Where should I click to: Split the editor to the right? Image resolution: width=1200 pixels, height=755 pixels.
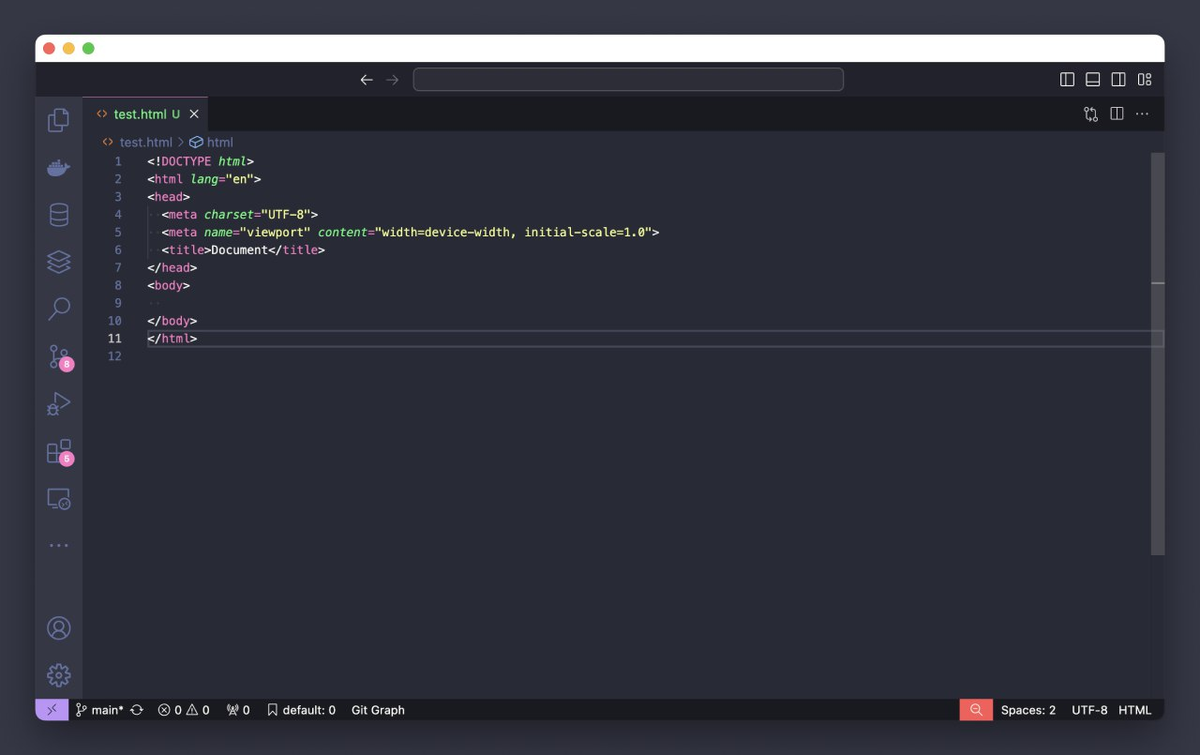point(1117,114)
